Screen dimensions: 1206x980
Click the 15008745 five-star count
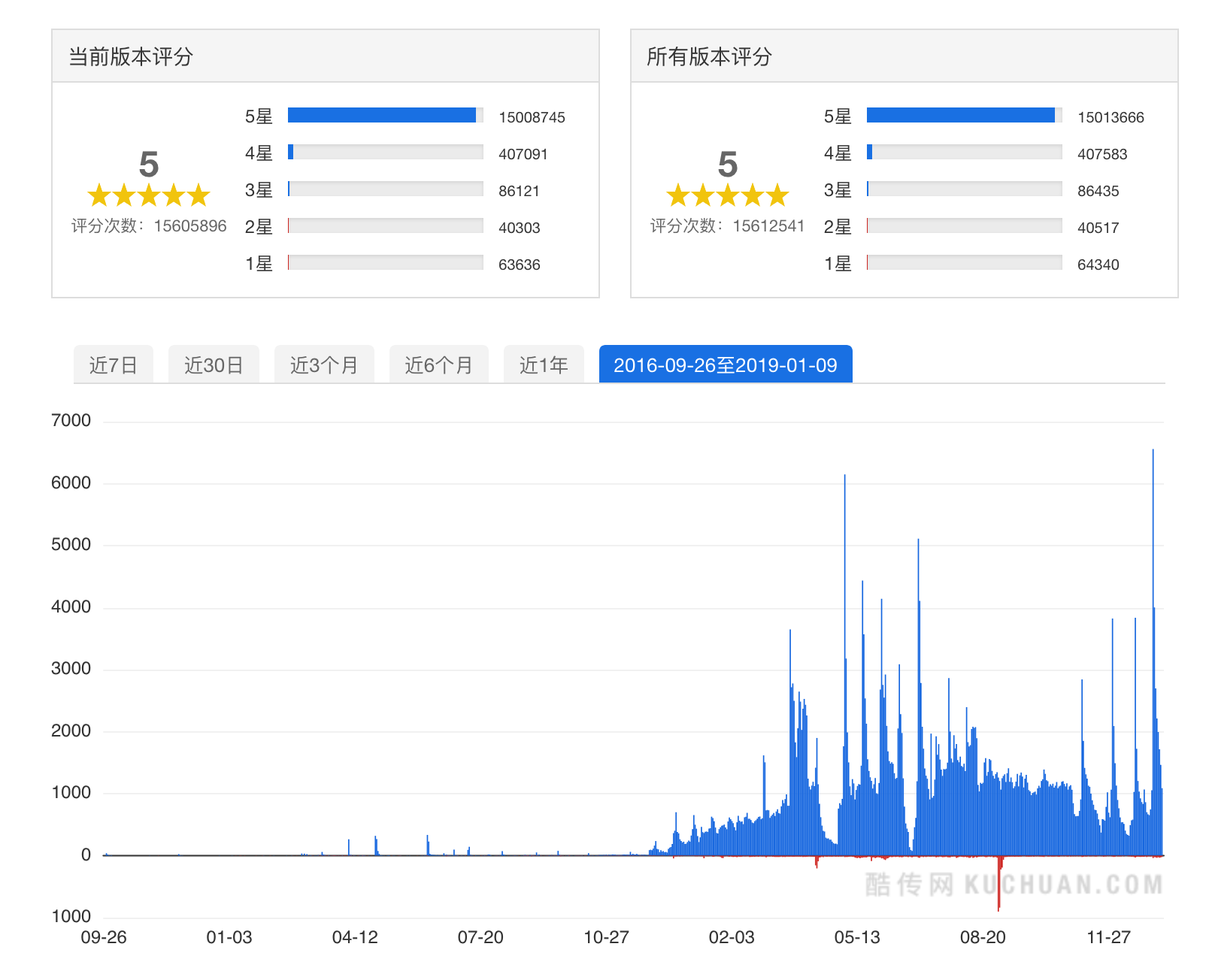532,117
